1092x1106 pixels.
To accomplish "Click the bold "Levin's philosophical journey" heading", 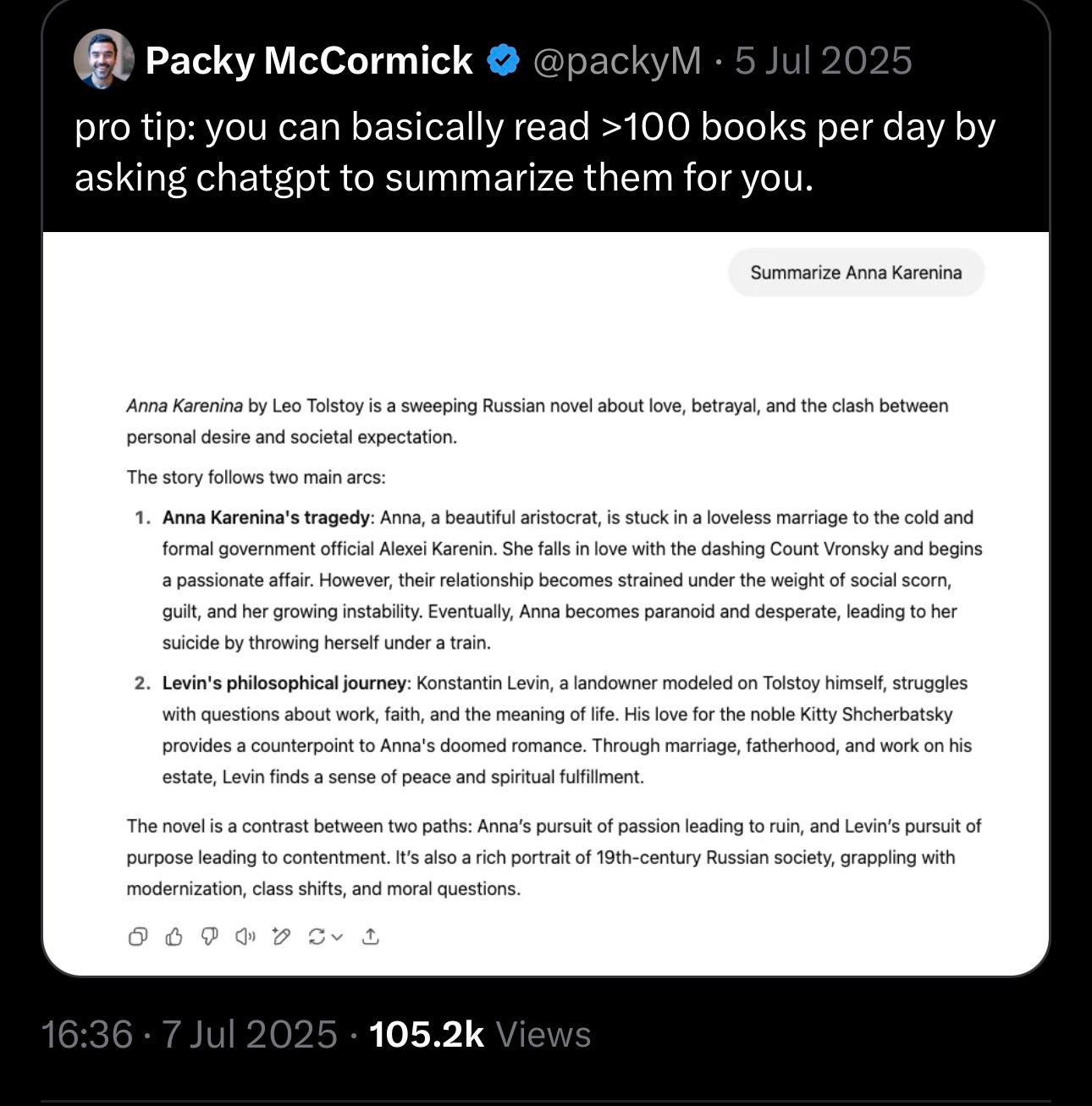I will (285, 683).
